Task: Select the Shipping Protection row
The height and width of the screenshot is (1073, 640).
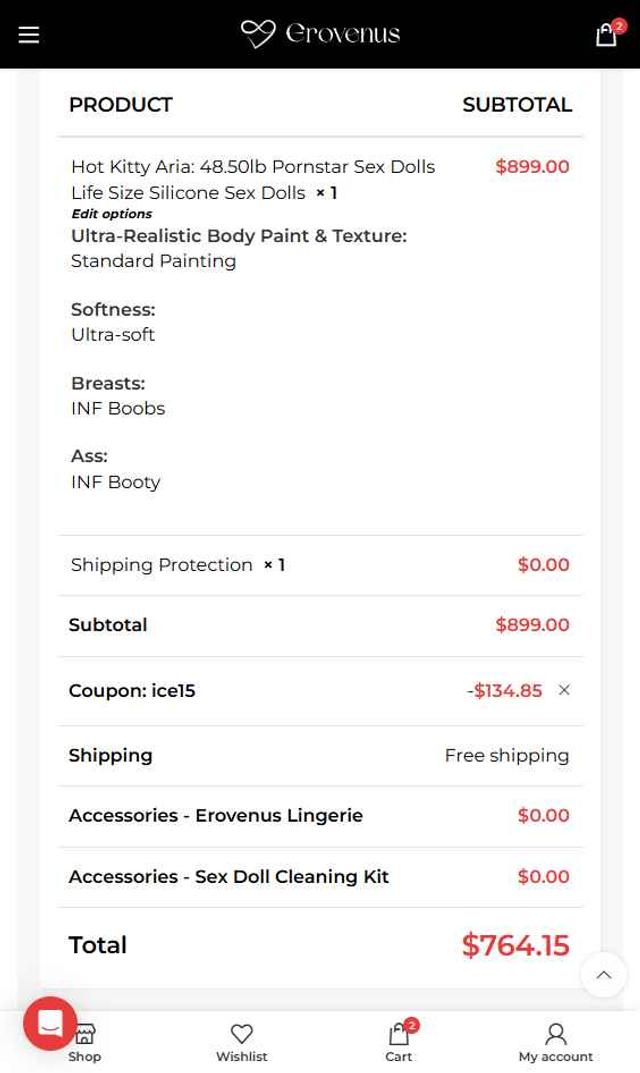Action: (x=162, y=565)
